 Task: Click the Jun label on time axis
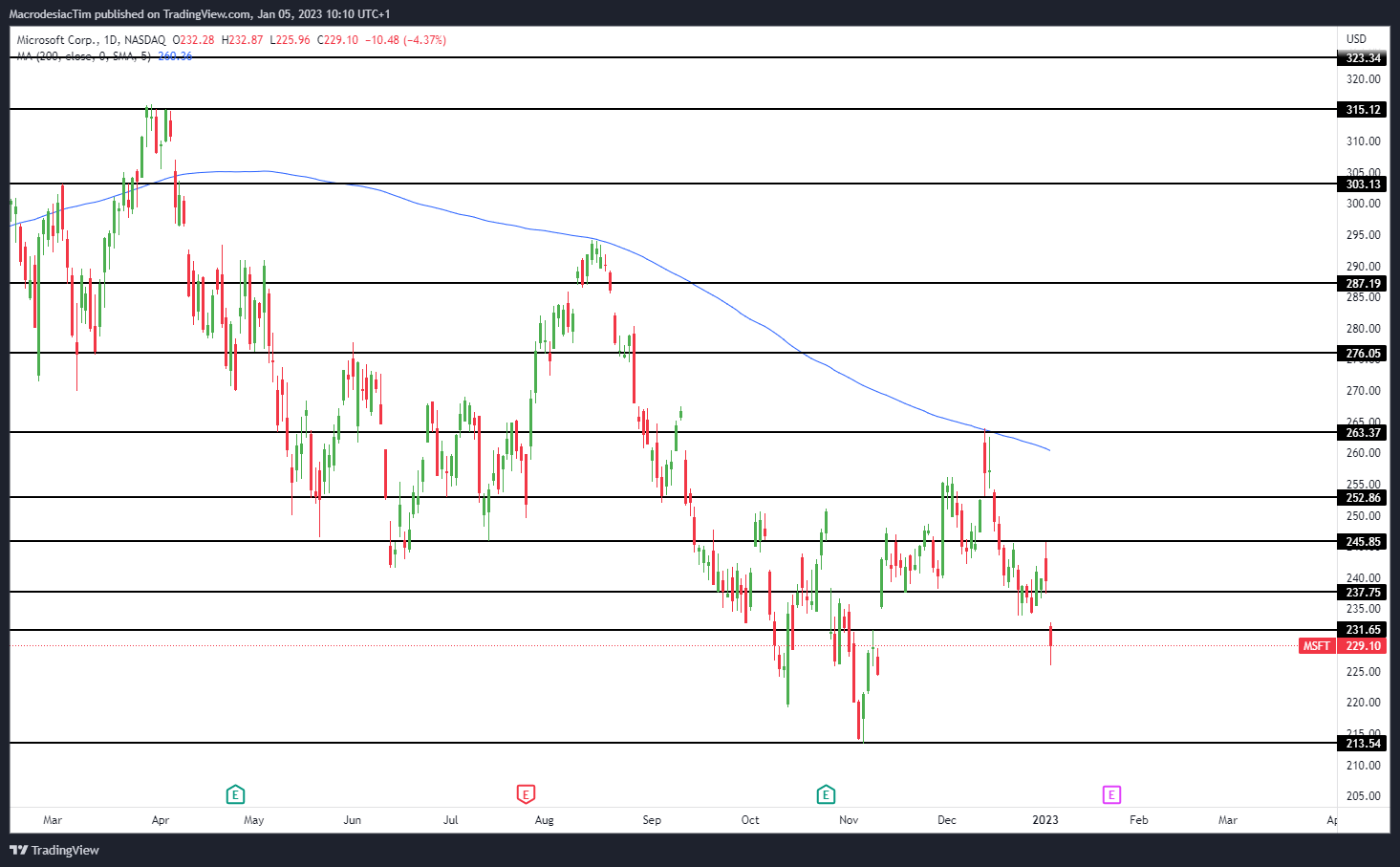(x=353, y=820)
